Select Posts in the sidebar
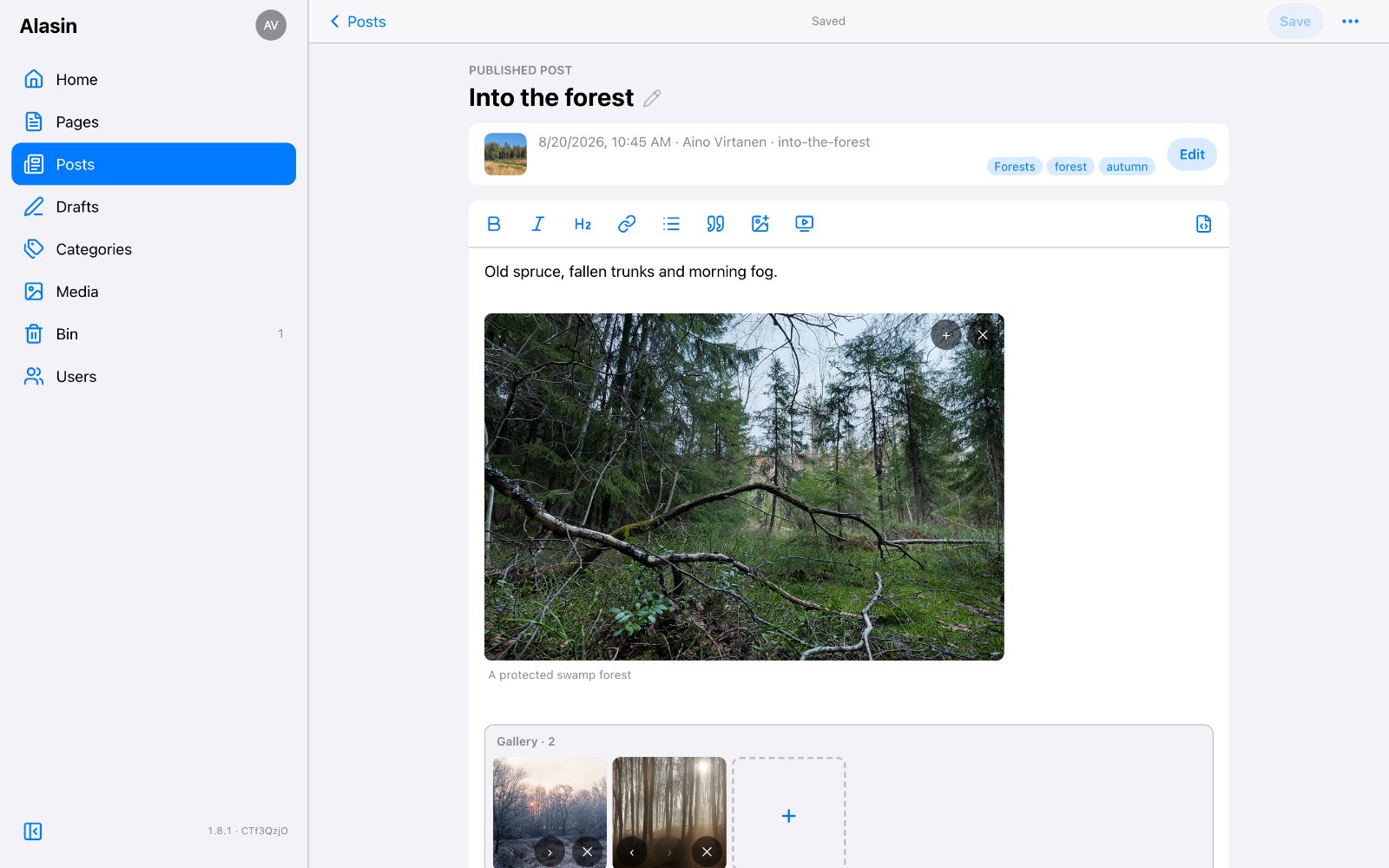The width and height of the screenshot is (1389, 868). click(154, 164)
